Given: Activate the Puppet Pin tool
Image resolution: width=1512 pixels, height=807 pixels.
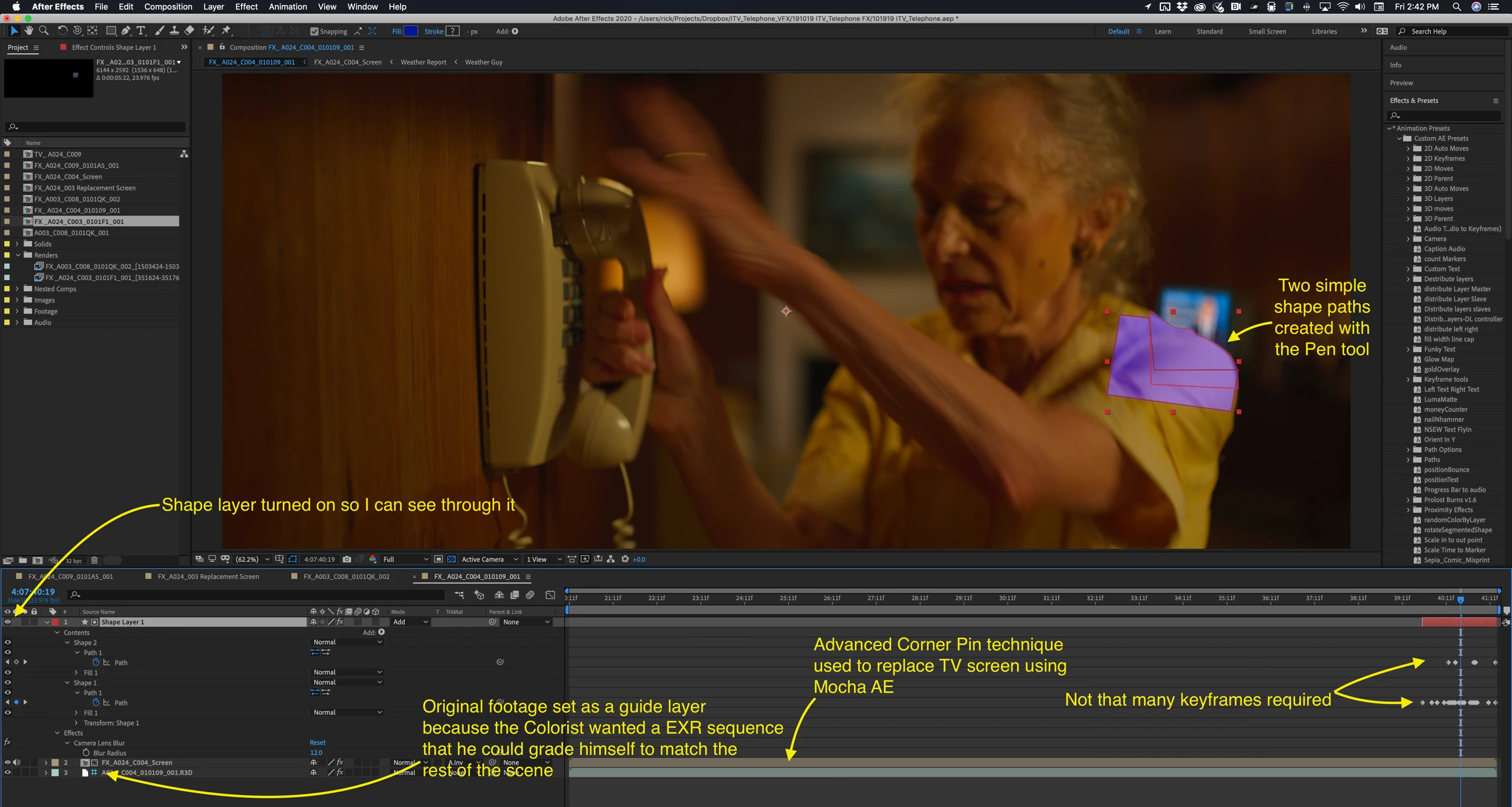Looking at the screenshot, I should 226,31.
